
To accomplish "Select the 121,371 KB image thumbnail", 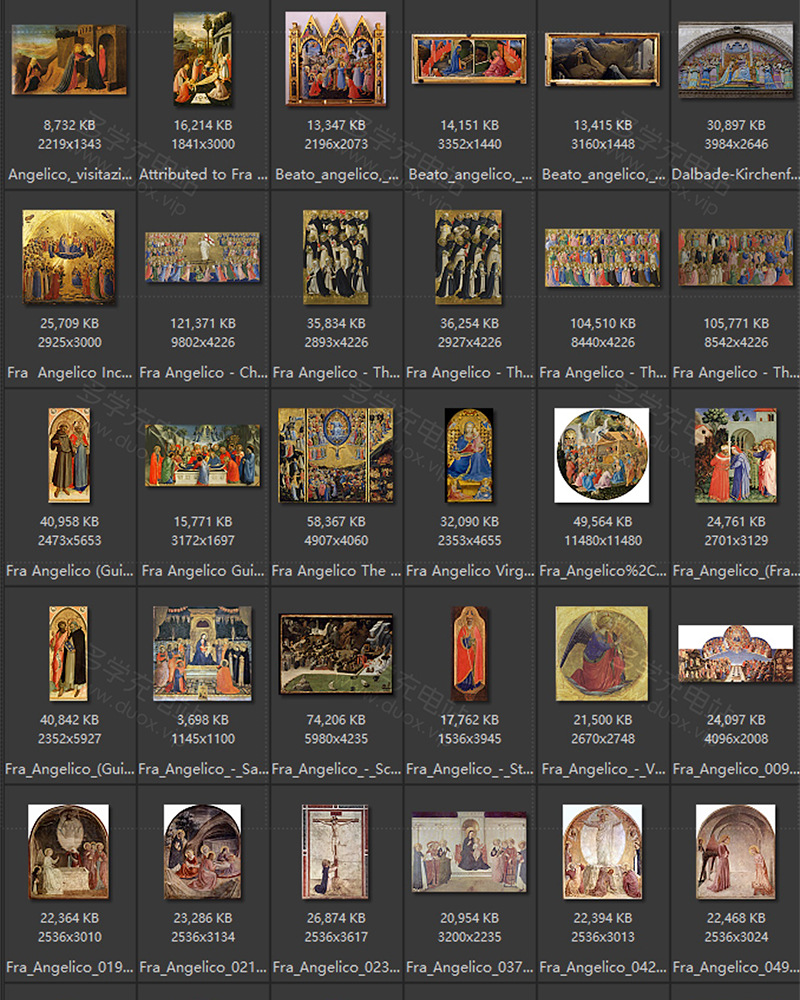I will [202, 257].
